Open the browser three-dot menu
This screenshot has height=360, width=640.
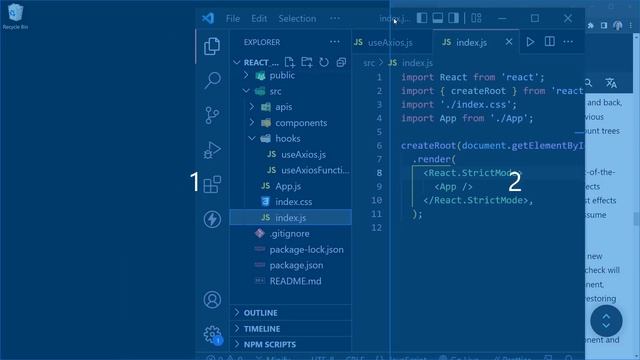[631, 25]
